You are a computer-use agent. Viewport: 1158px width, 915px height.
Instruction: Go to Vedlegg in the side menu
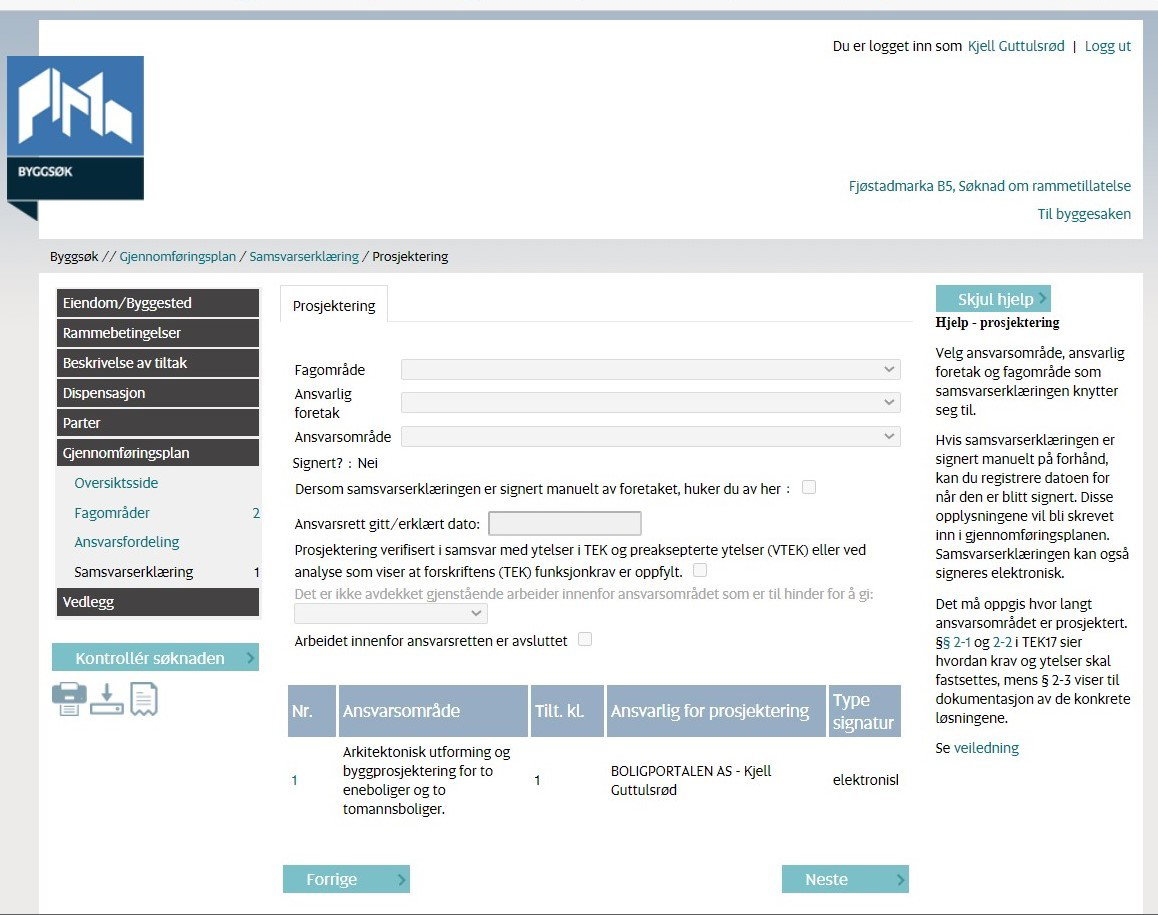click(158, 602)
